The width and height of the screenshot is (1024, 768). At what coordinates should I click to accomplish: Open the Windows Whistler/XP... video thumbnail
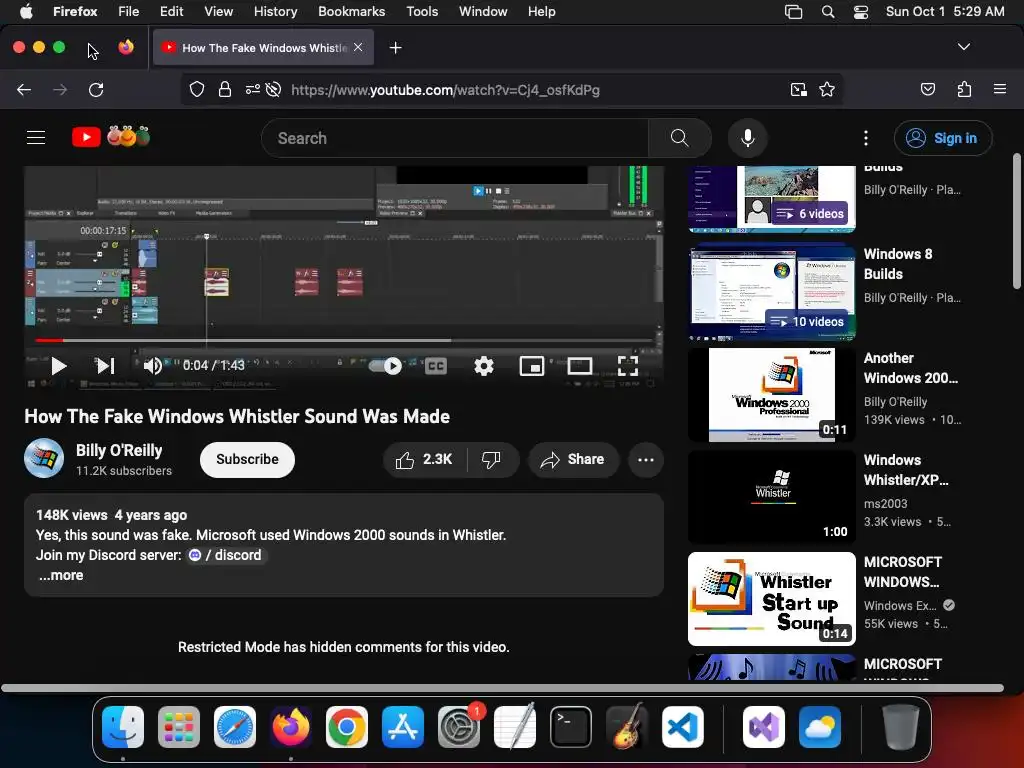tap(772, 496)
